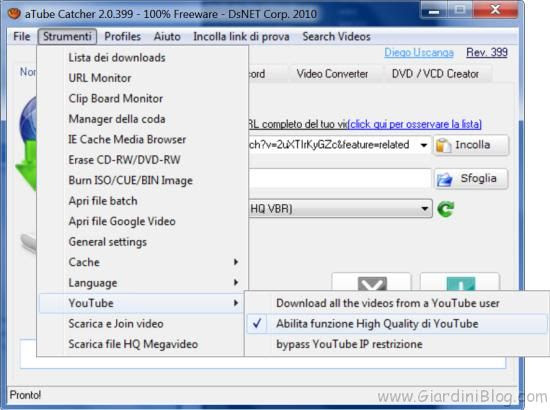This screenshot has width=550, height=410.
Task: Expand the Language submenu
Action: coord(141,283)
